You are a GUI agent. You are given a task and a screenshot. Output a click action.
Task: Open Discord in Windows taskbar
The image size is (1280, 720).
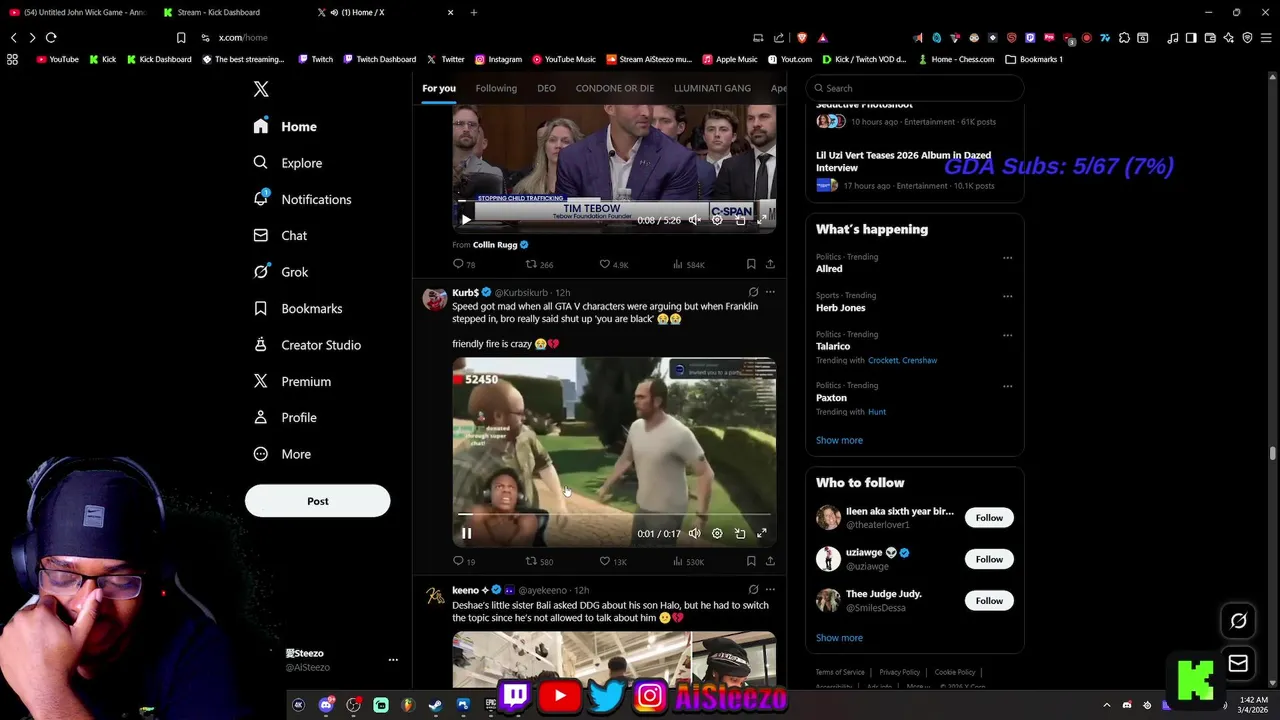326,705
